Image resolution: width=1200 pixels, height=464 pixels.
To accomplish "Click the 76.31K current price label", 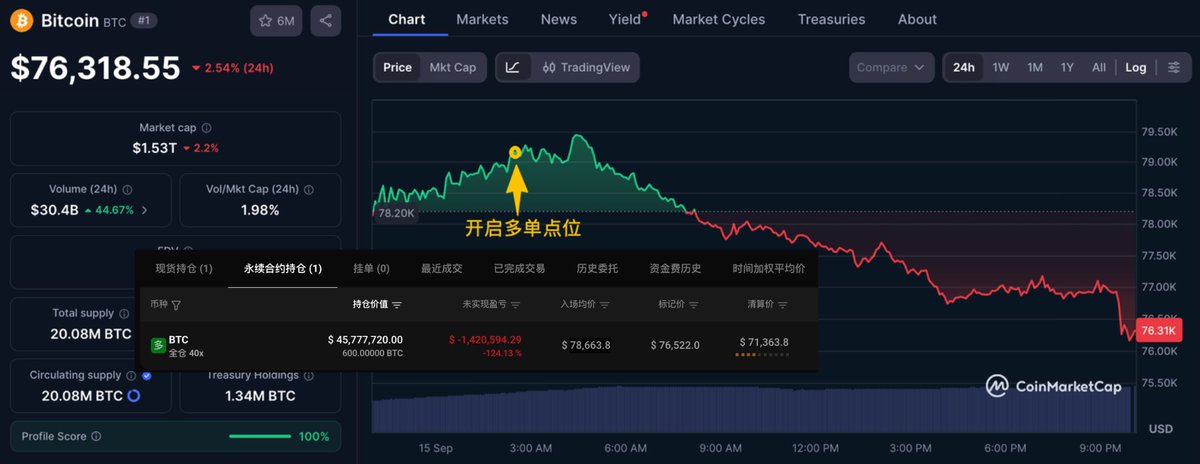I will point(1161,329).
